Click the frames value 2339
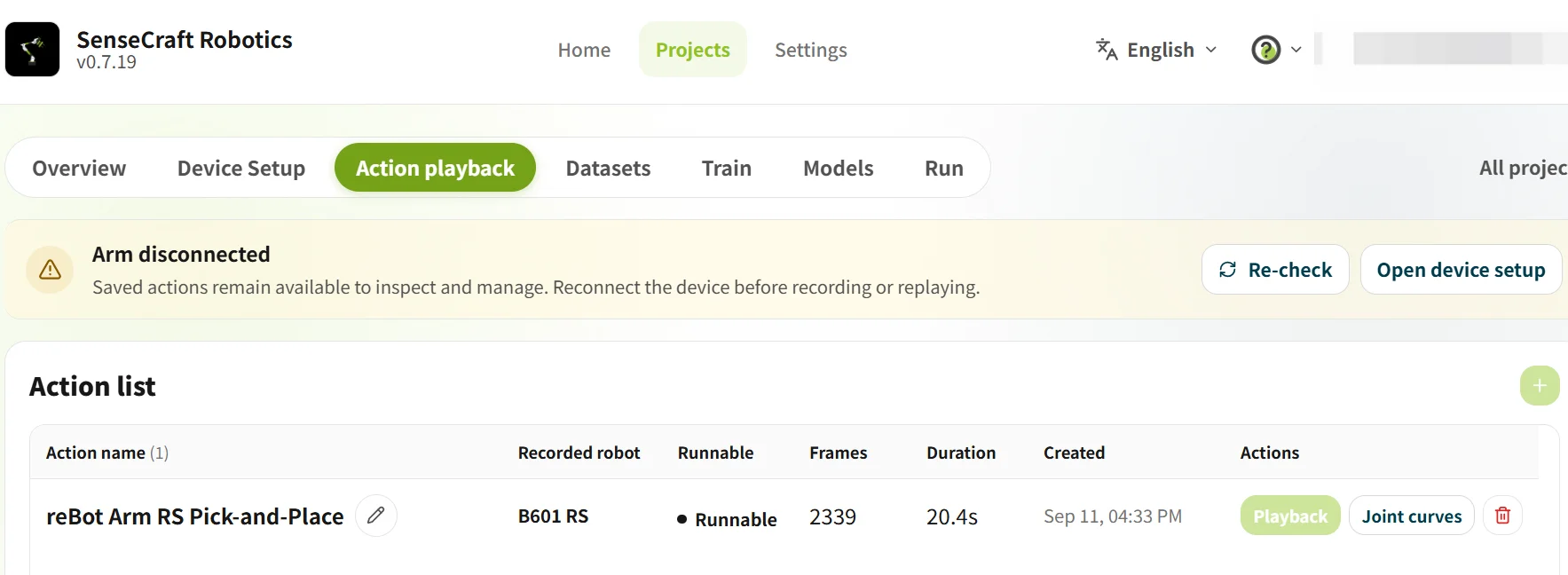The image size is (1568, 575). [832, 516]
